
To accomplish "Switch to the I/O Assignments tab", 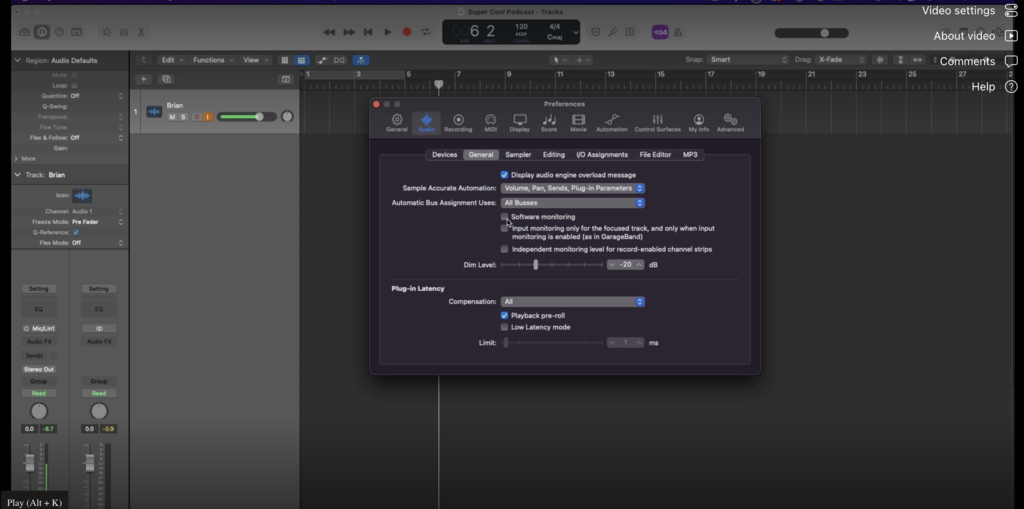I will coord(602,155).
